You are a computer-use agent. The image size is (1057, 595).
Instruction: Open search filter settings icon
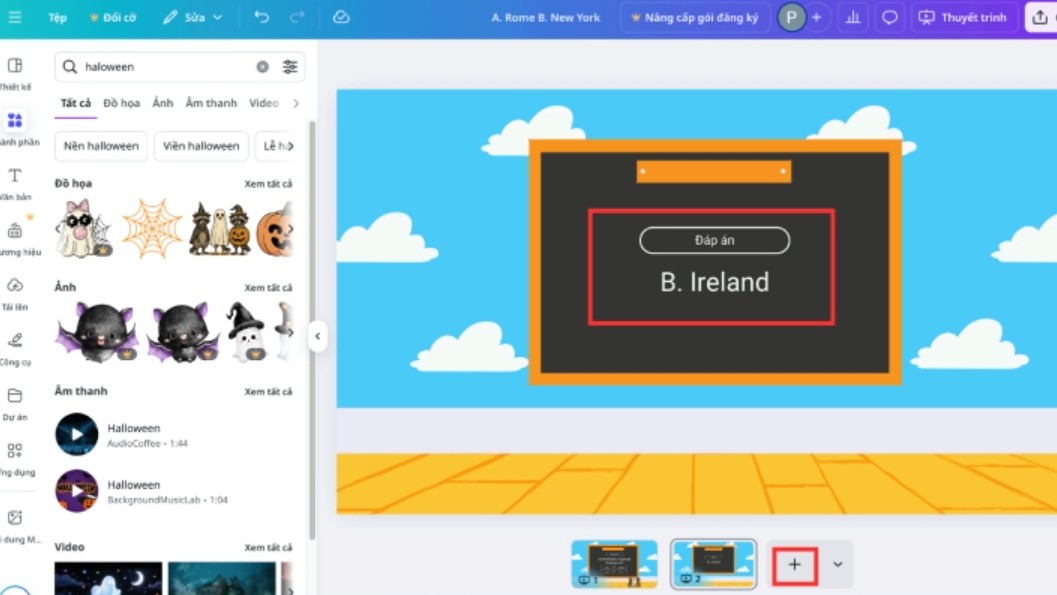(x=290, y=67)
